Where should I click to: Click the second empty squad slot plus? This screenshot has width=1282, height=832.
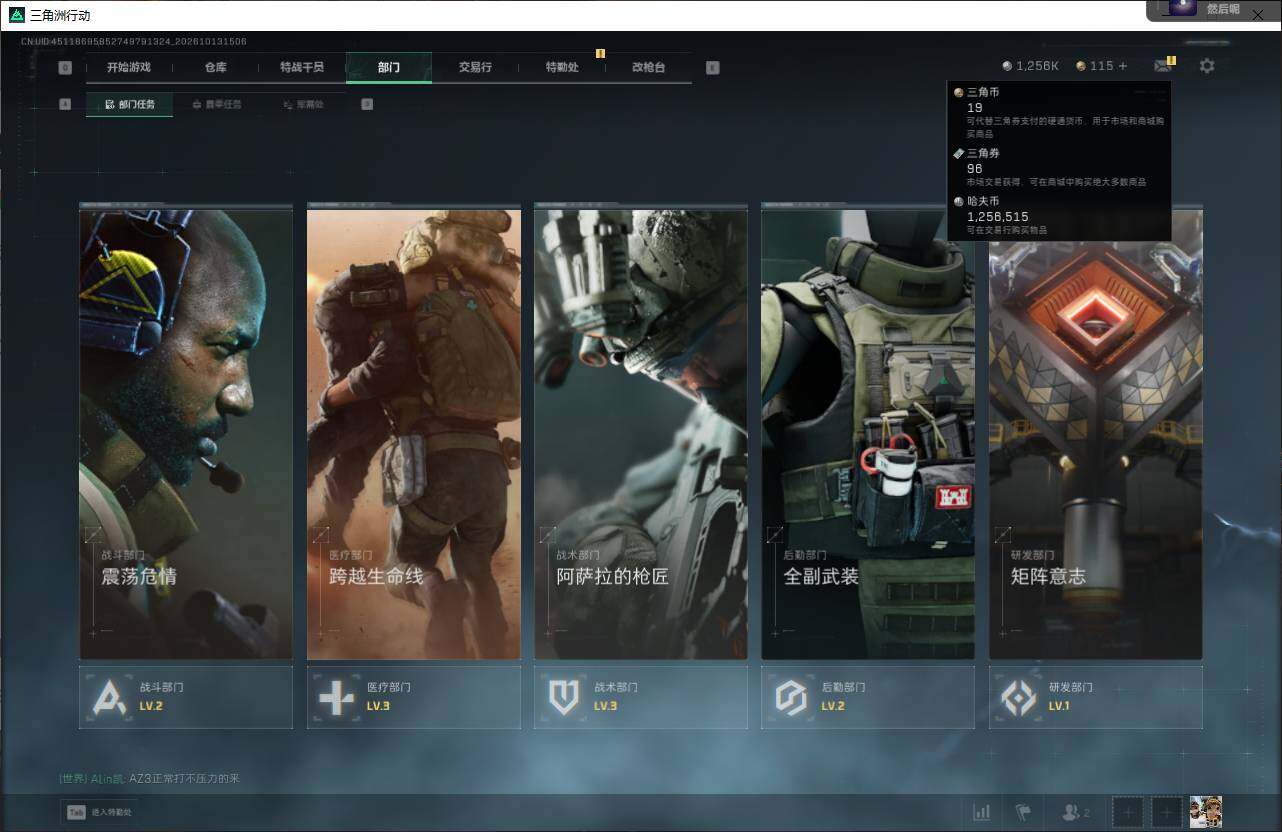[x=1166, y=812]
